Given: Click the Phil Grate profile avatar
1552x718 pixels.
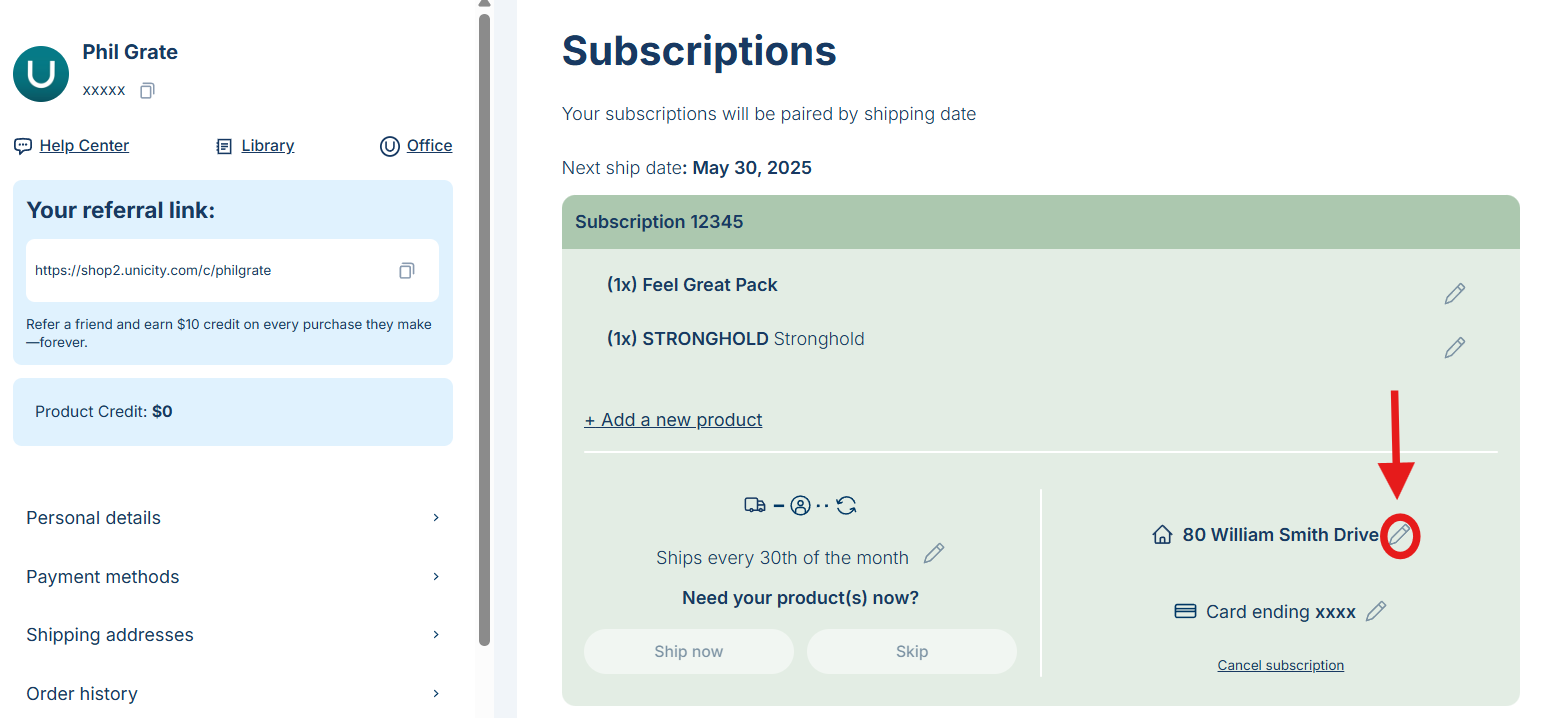Looking at the screenshot, I should (x=41, y=74).
